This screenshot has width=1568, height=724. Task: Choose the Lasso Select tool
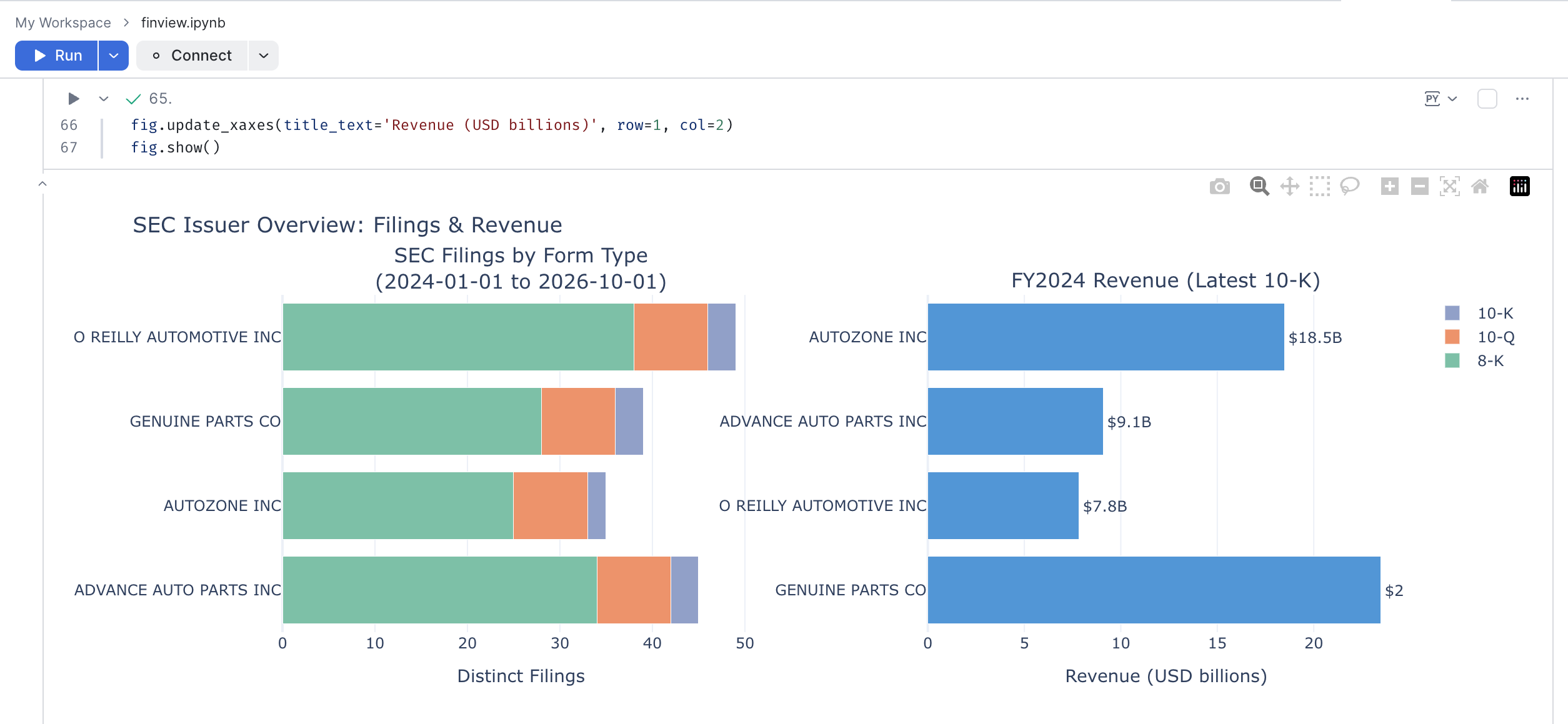pos(1350,186)
